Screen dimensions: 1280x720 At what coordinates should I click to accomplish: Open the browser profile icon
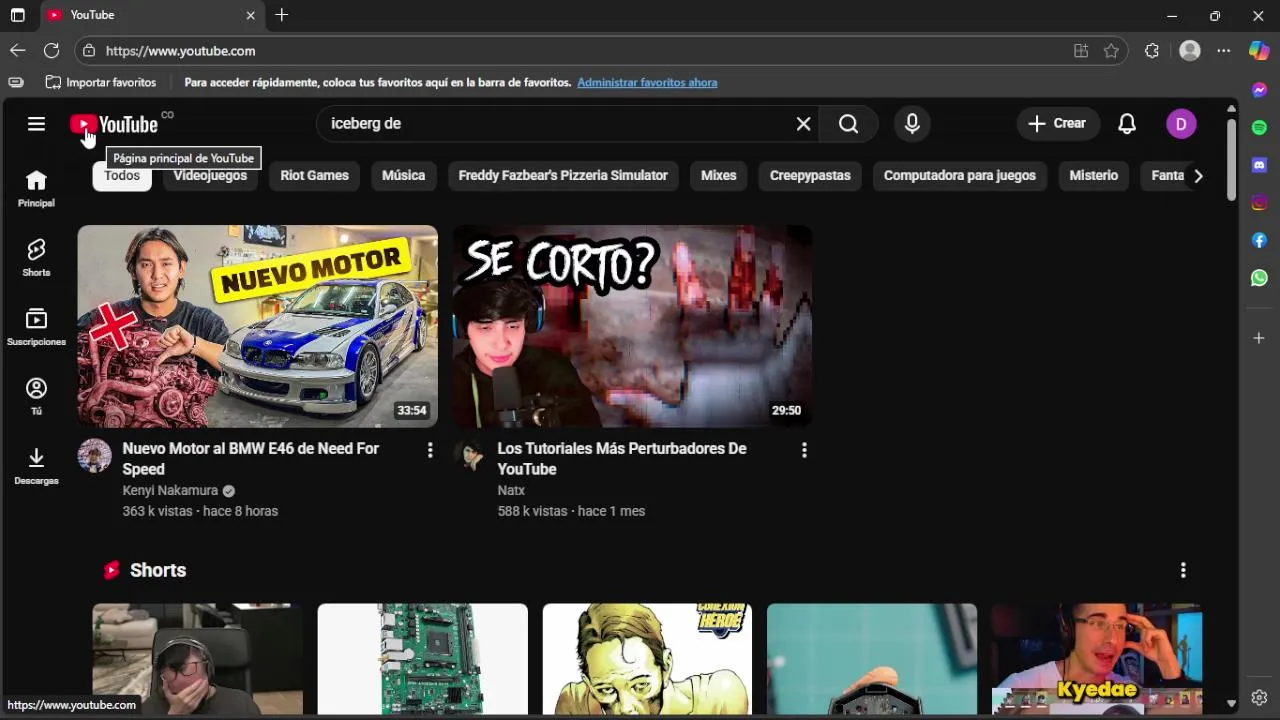pyautogui.click(x=1190, y=51)
